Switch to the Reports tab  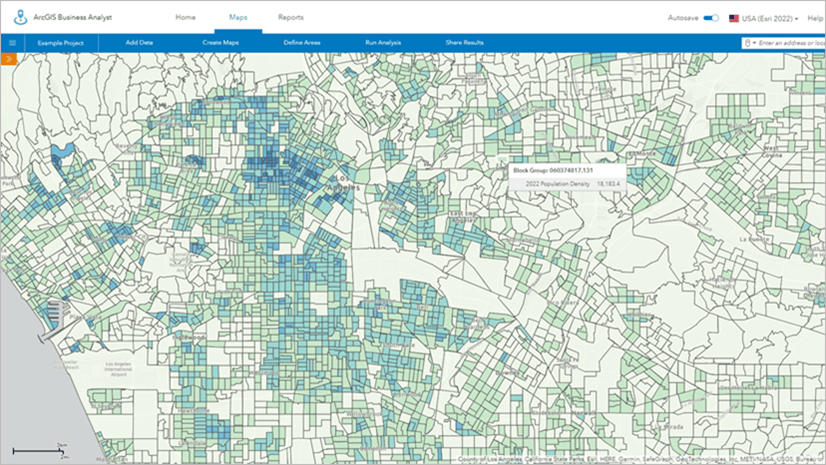point(291,17)
